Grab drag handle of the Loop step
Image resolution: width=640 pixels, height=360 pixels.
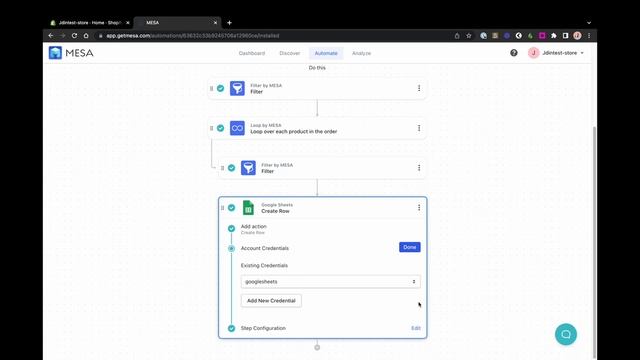click(x=211, y=128)
